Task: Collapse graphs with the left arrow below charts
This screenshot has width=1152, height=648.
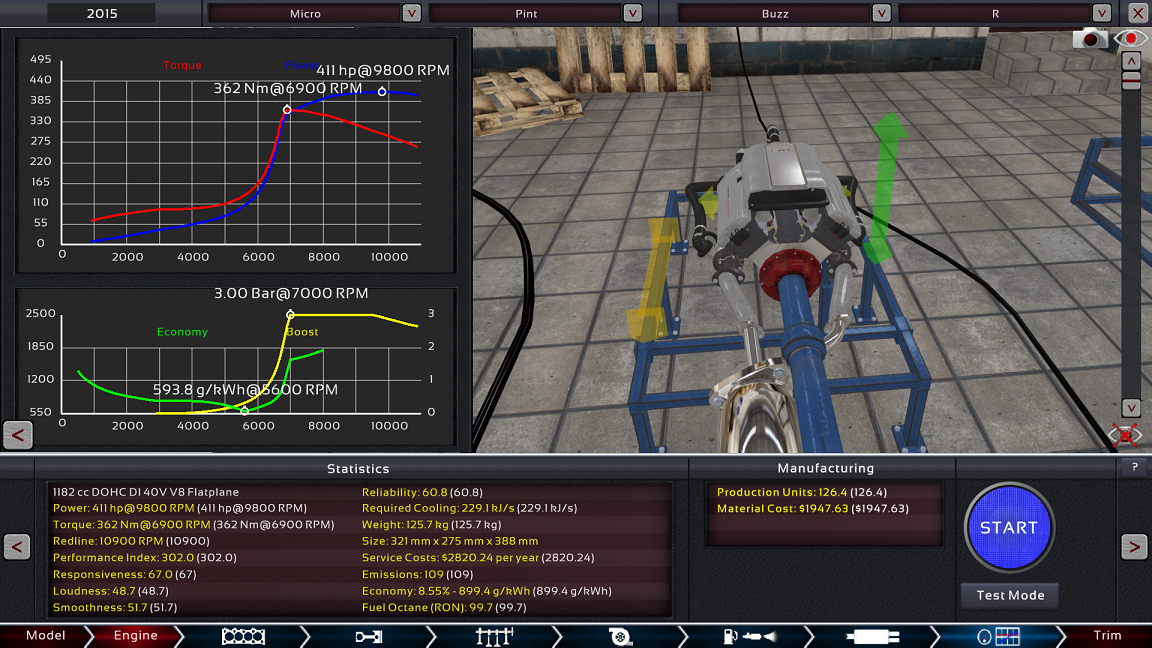Action: click(x=18, y=435)
